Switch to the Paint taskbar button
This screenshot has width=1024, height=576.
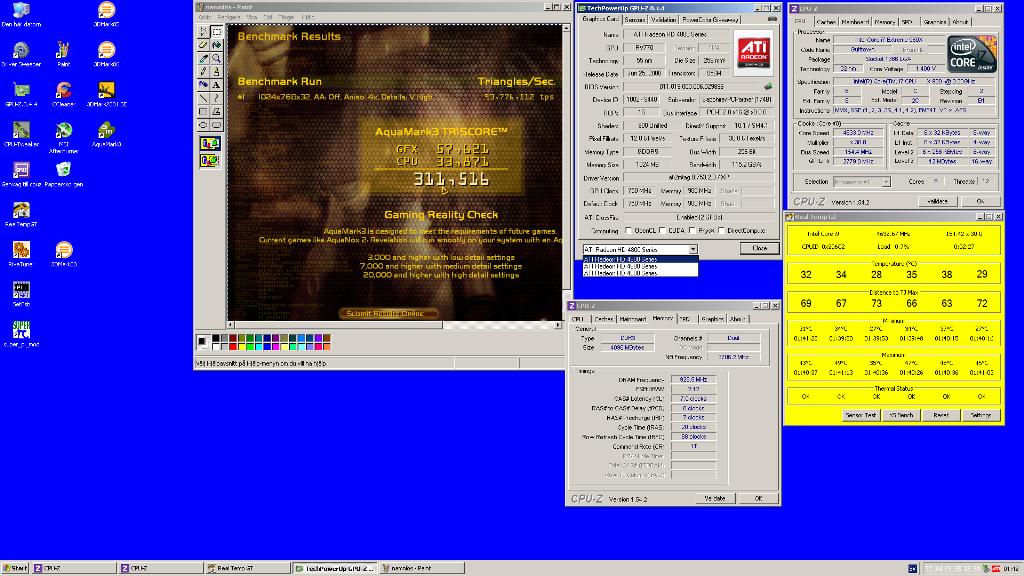pyautogui.click(x=421, y=568)
